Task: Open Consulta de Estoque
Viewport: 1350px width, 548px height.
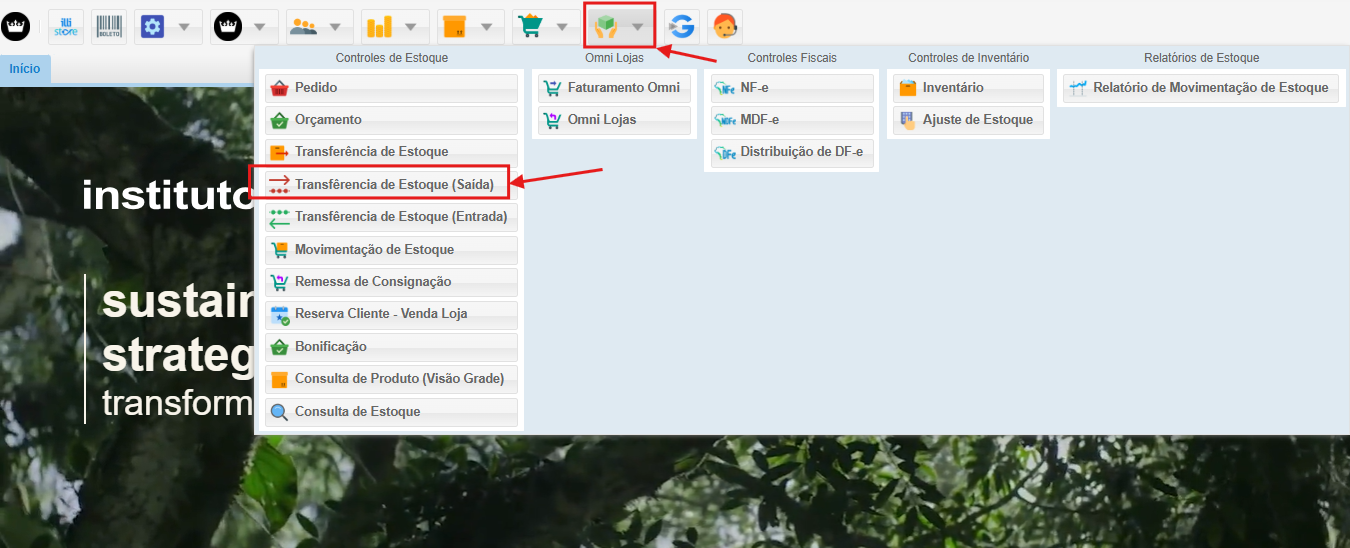Action: point(391,412)
